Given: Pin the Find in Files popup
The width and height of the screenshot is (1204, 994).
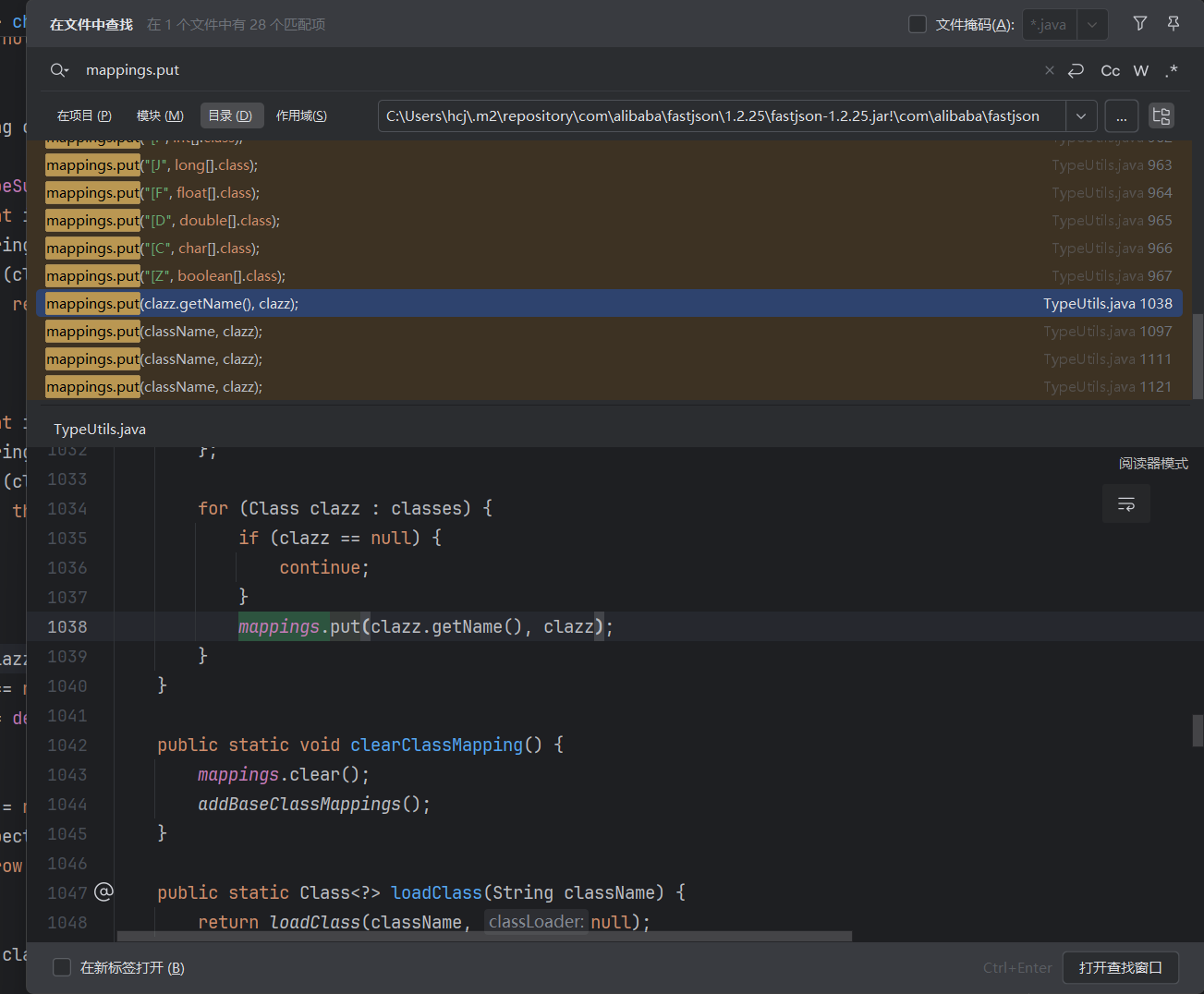Looking at the screenshot, I should tap(1174, 24).
